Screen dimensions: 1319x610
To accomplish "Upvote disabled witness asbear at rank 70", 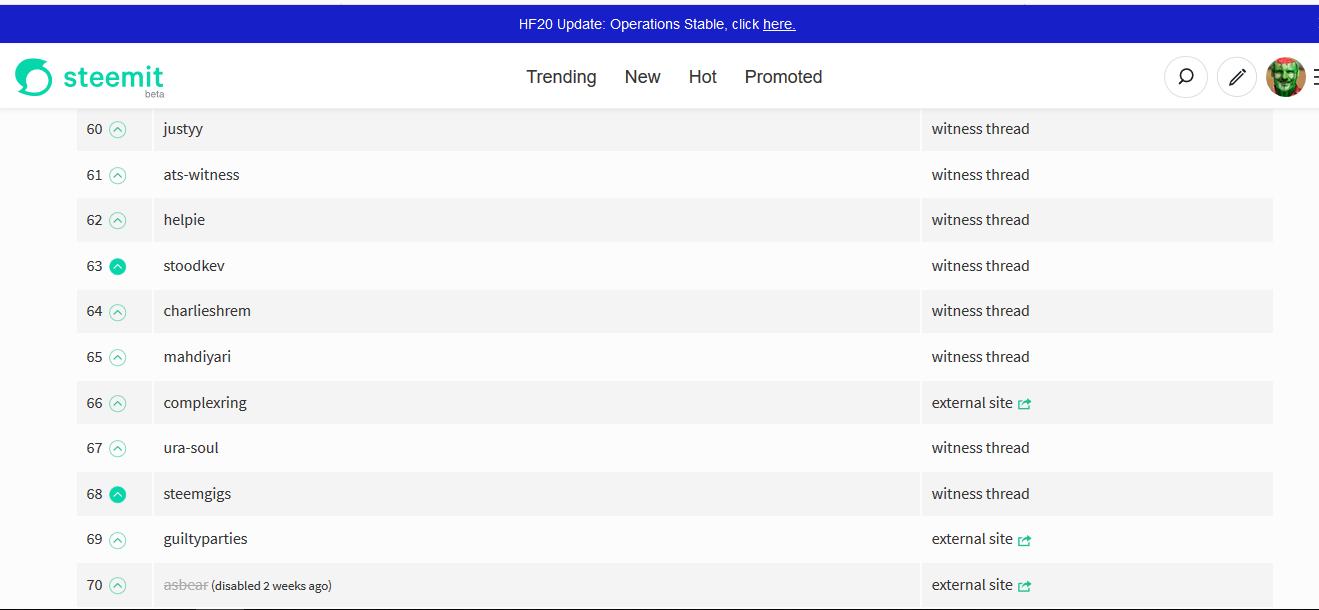I will (x=118, y=585).
